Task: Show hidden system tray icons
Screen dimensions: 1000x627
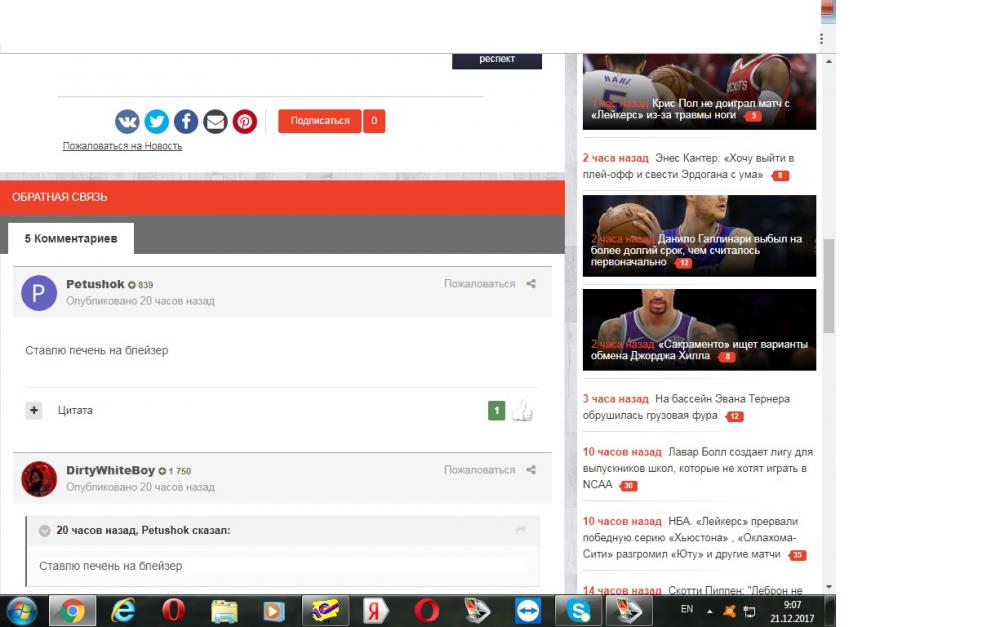Action: click(710, 609)
